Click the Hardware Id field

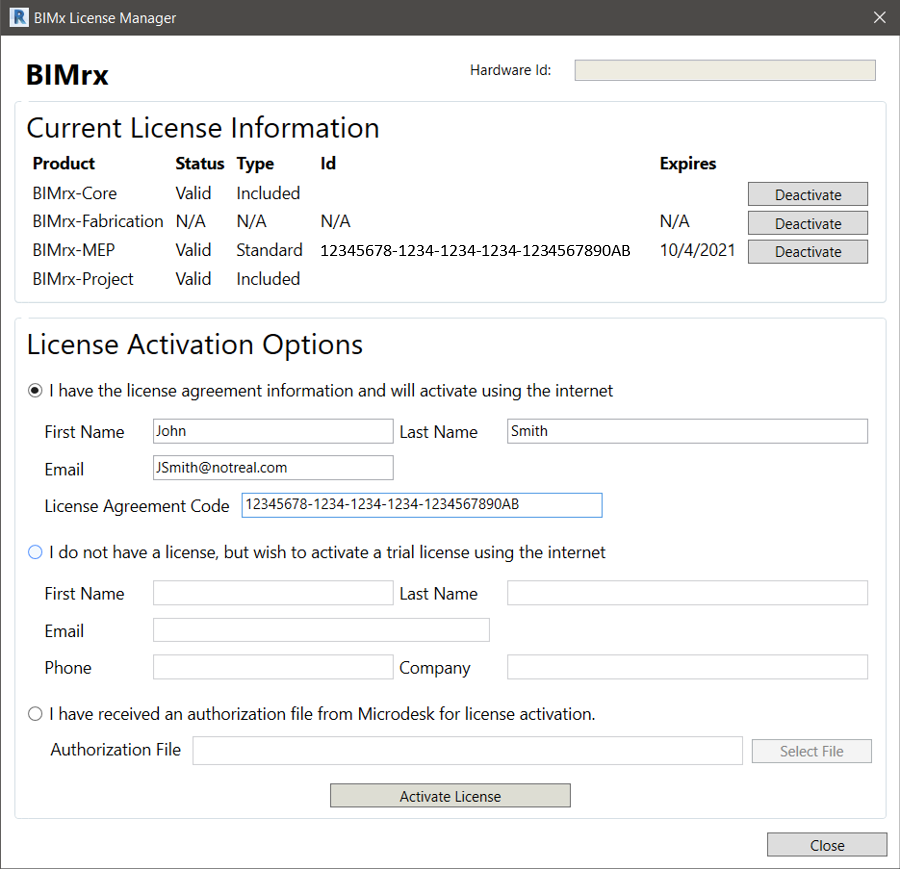click(725, 70)
